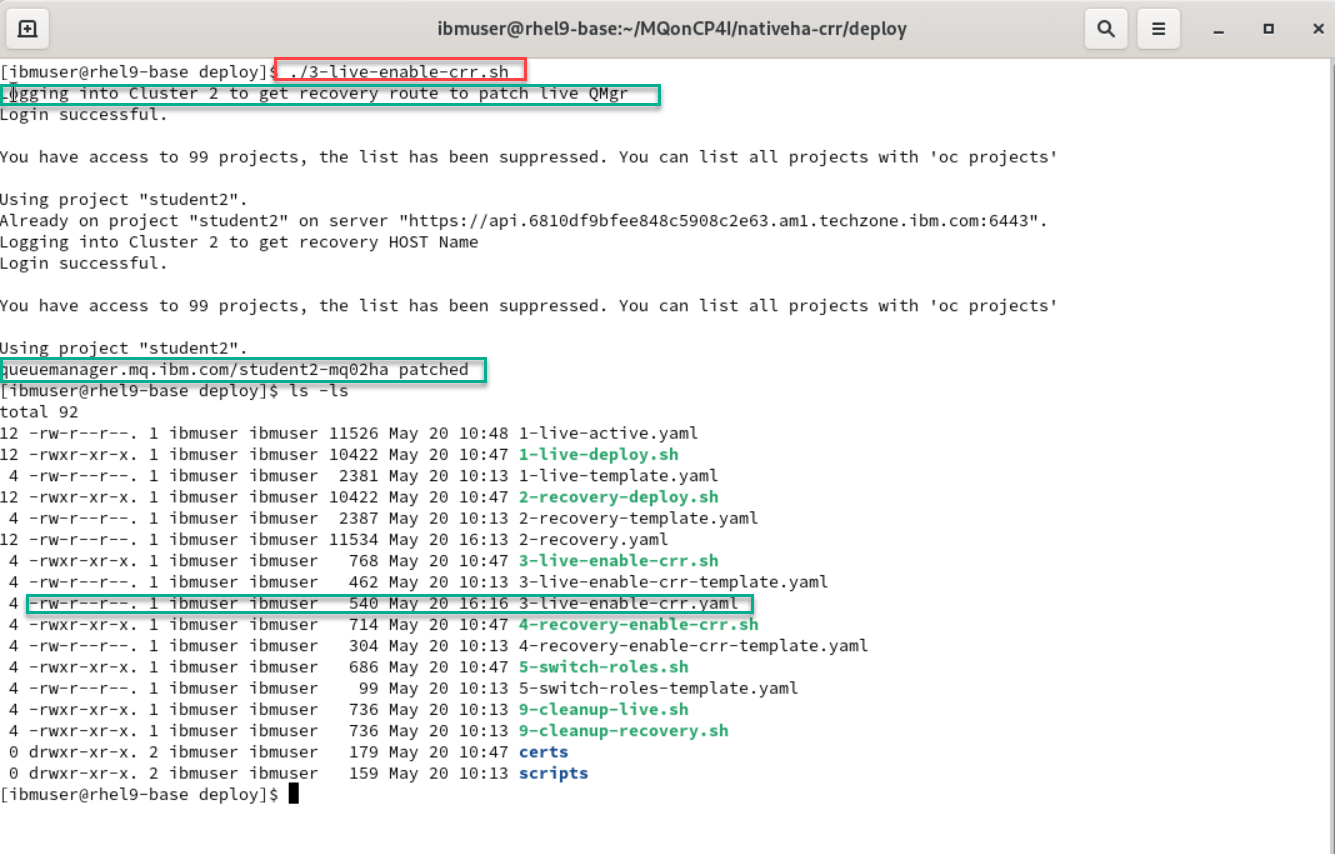Click the window title showing ibmuser@rhel9-base path

pos(671,29)
